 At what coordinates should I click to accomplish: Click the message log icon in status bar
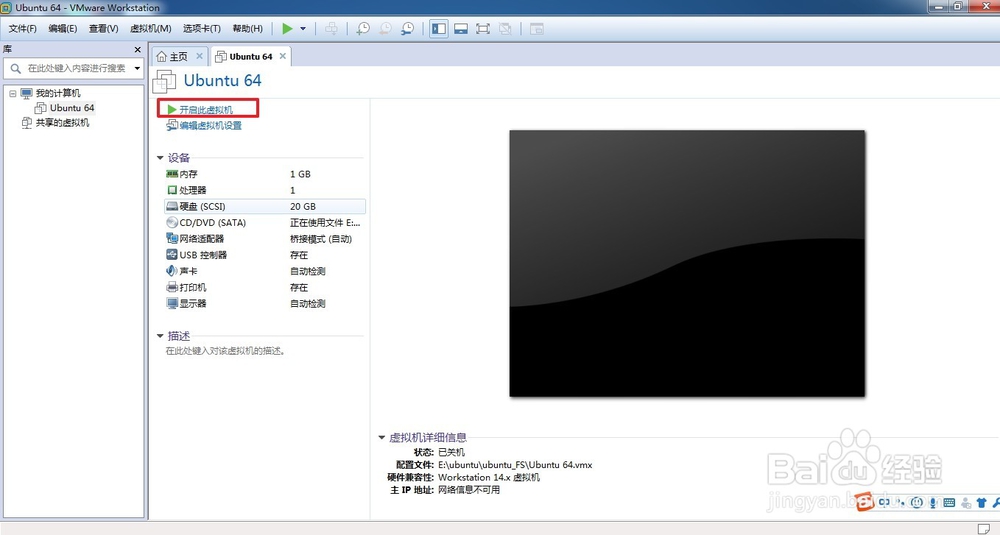[x=983, y=529]
